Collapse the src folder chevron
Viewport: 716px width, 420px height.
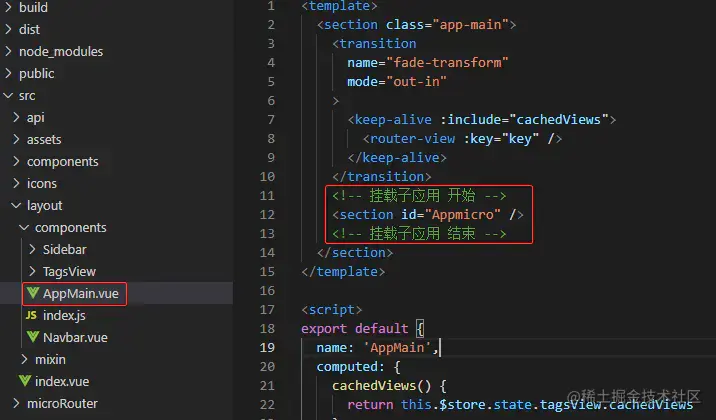point(8,95)
